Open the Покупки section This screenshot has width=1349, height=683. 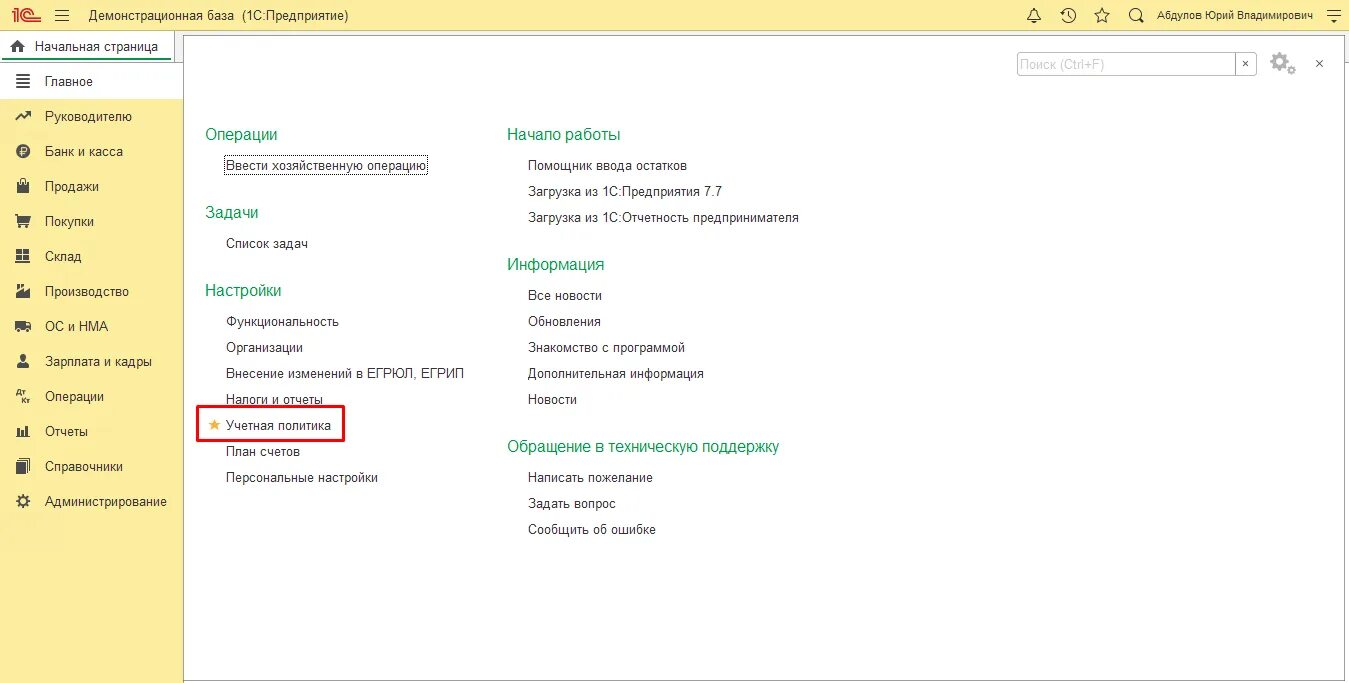[x=92, y=222]
